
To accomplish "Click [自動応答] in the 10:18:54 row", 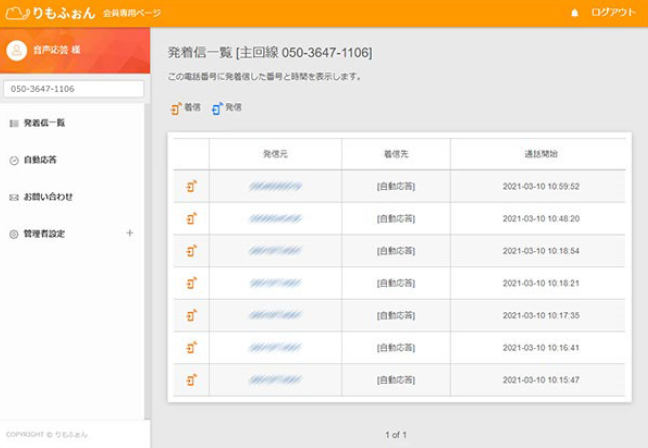I will point(396,251).
